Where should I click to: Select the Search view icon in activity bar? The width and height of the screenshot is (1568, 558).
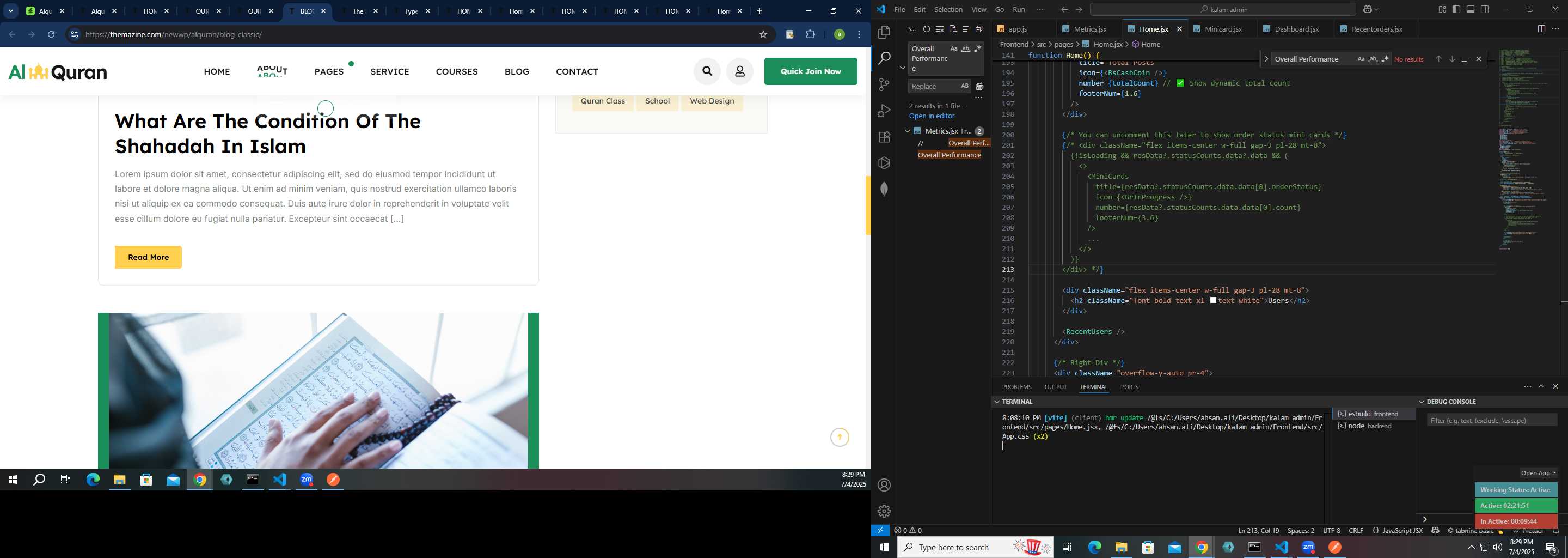884,58
